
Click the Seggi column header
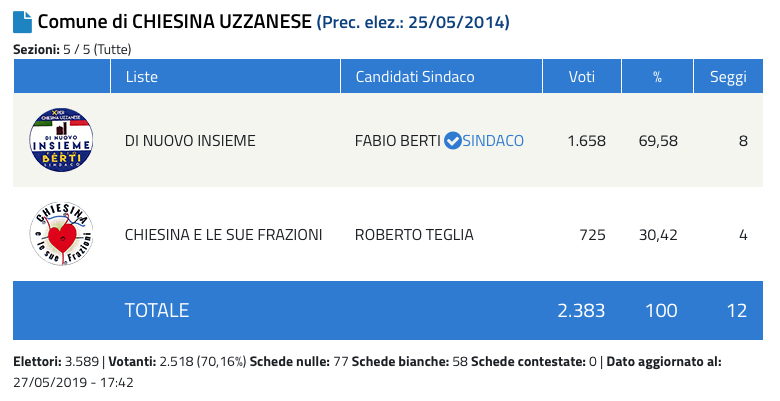pyautogui.click(x=728, y=76)
